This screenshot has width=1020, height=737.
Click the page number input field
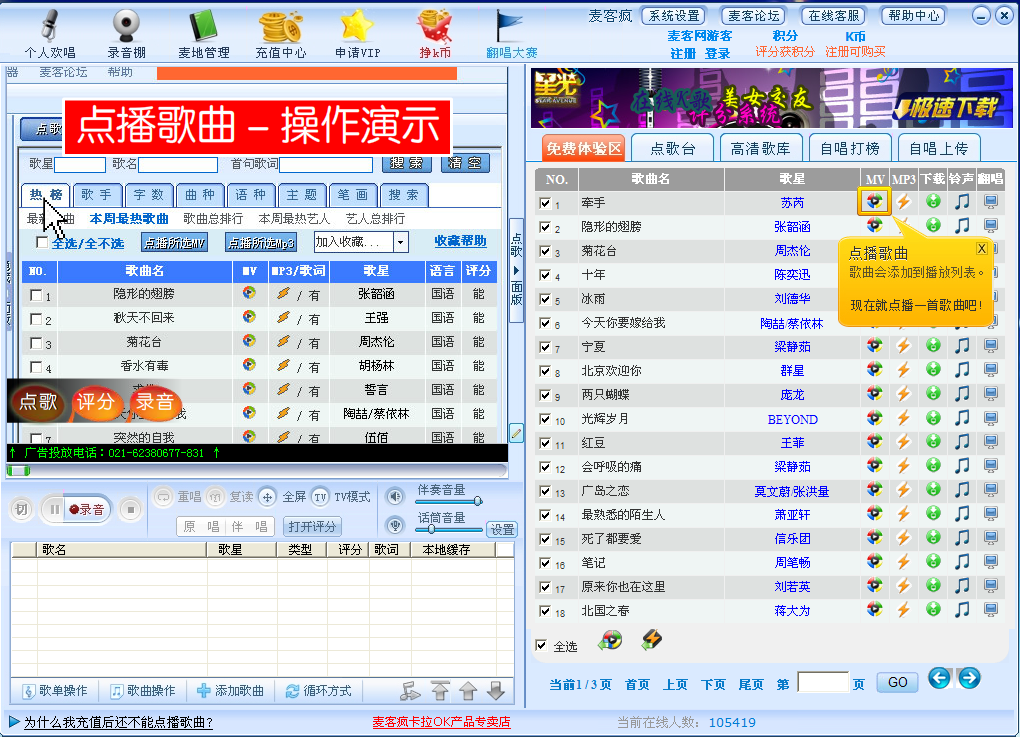[x=823, y=682]
